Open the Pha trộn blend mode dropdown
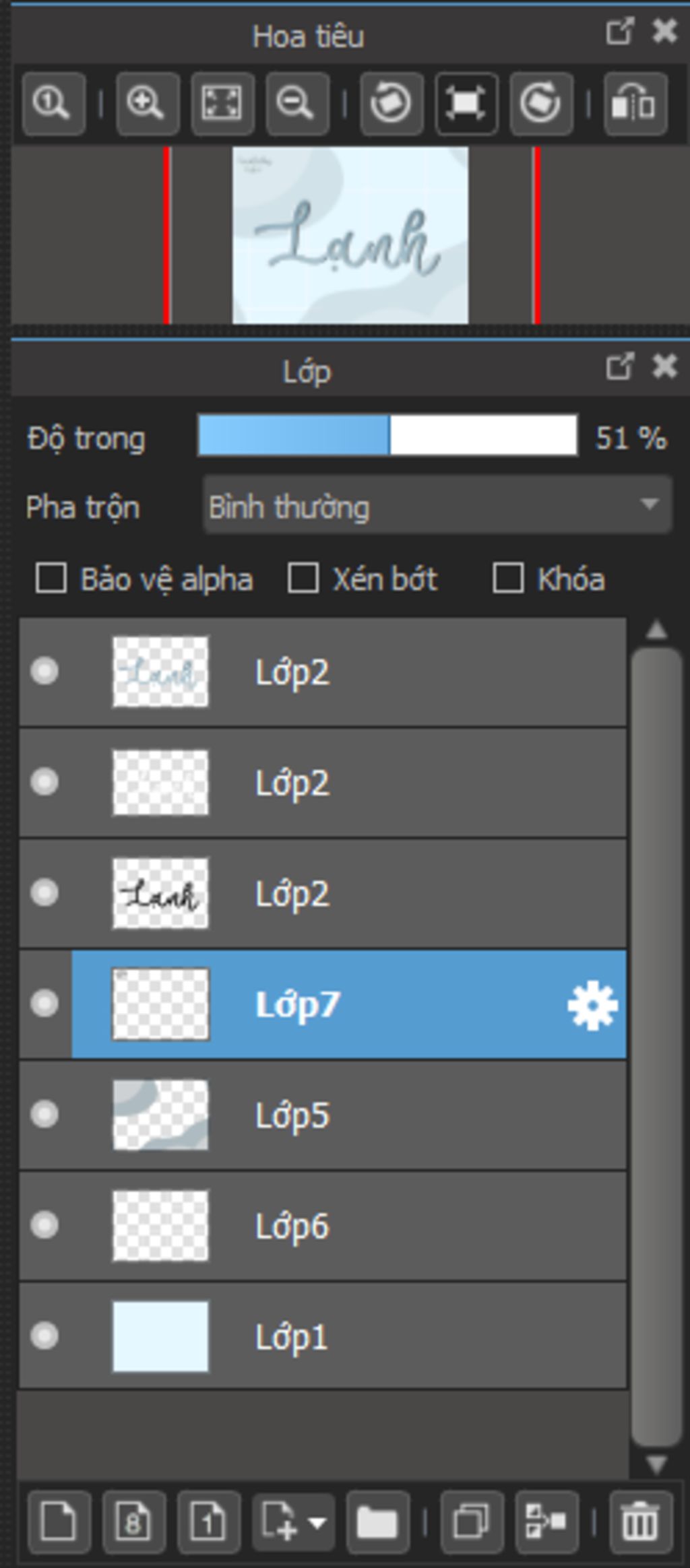This screenshot has width=690, height=1568. tap(437, 507)
